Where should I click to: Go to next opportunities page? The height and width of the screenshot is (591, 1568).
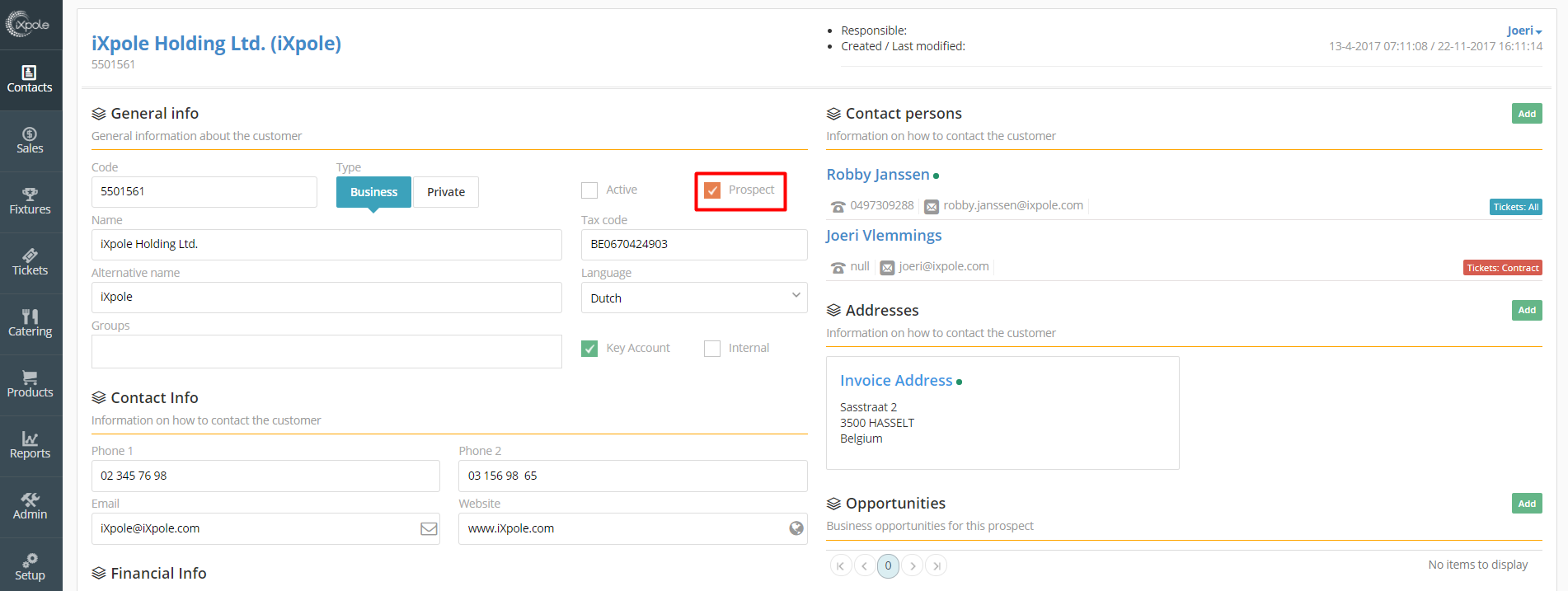coord(913,565)
